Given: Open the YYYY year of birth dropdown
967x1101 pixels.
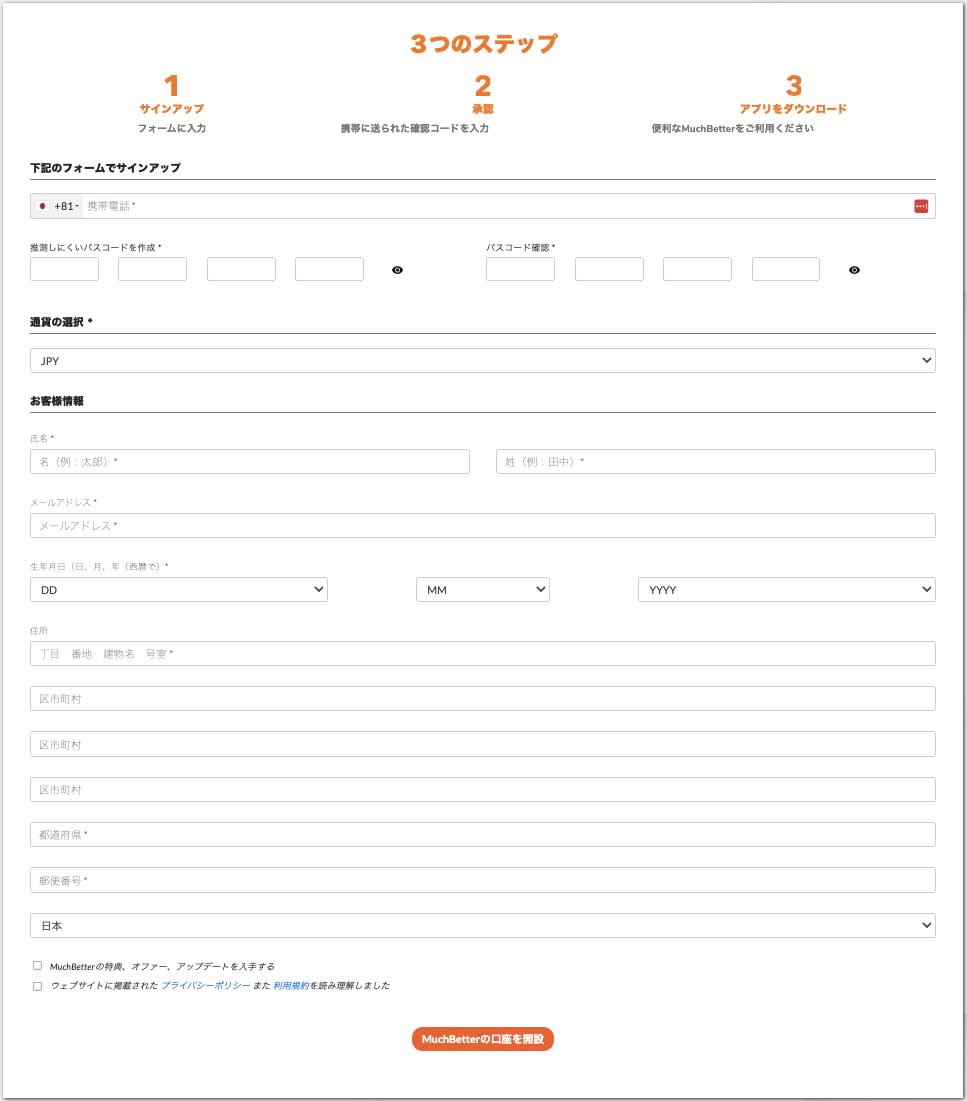Looking at the screenshot, I should (x=787, y=590).
